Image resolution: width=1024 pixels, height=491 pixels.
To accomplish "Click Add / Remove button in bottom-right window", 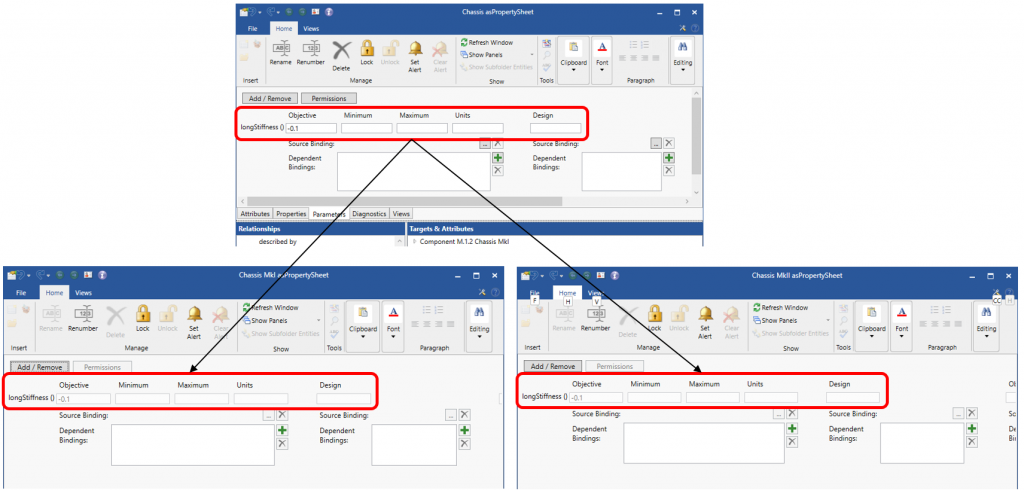I will tap(550, 367).
